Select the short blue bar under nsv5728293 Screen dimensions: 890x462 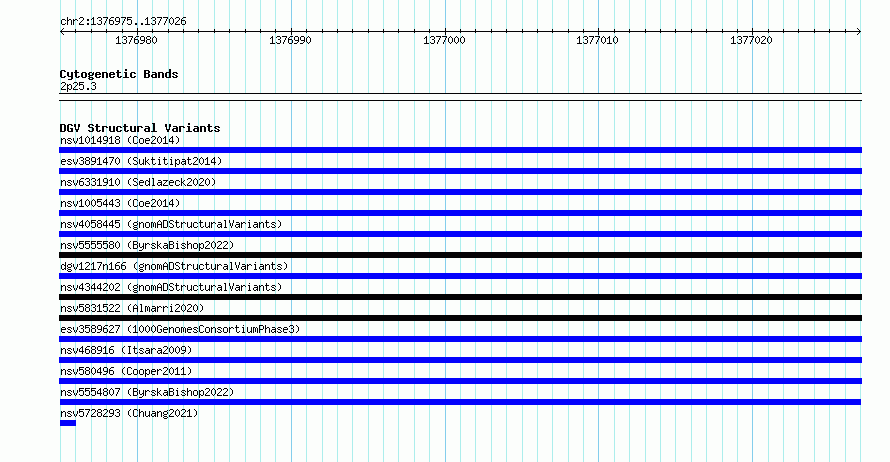click(68, 423)
